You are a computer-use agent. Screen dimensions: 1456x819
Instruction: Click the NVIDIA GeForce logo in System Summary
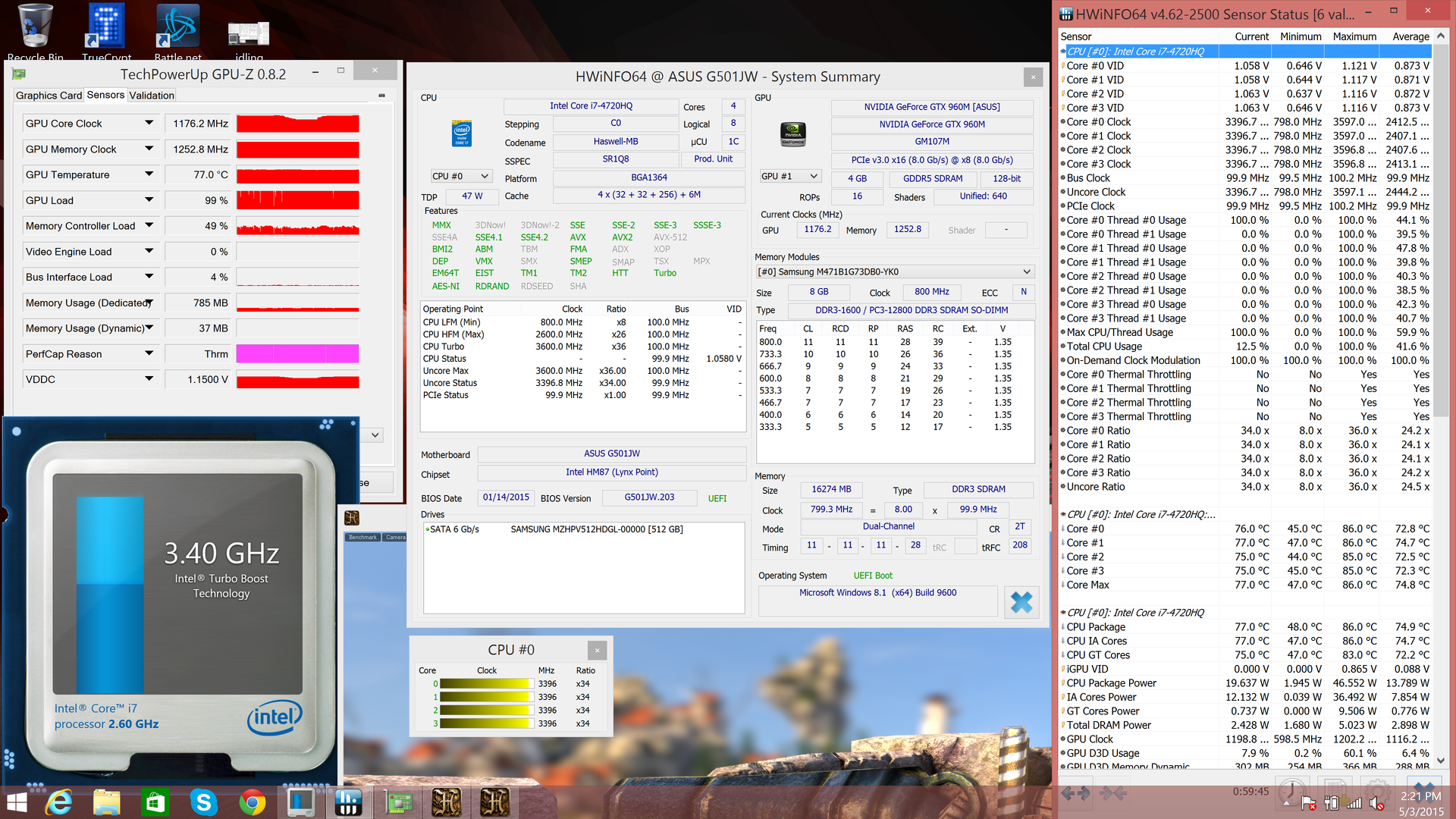[793, 134]
